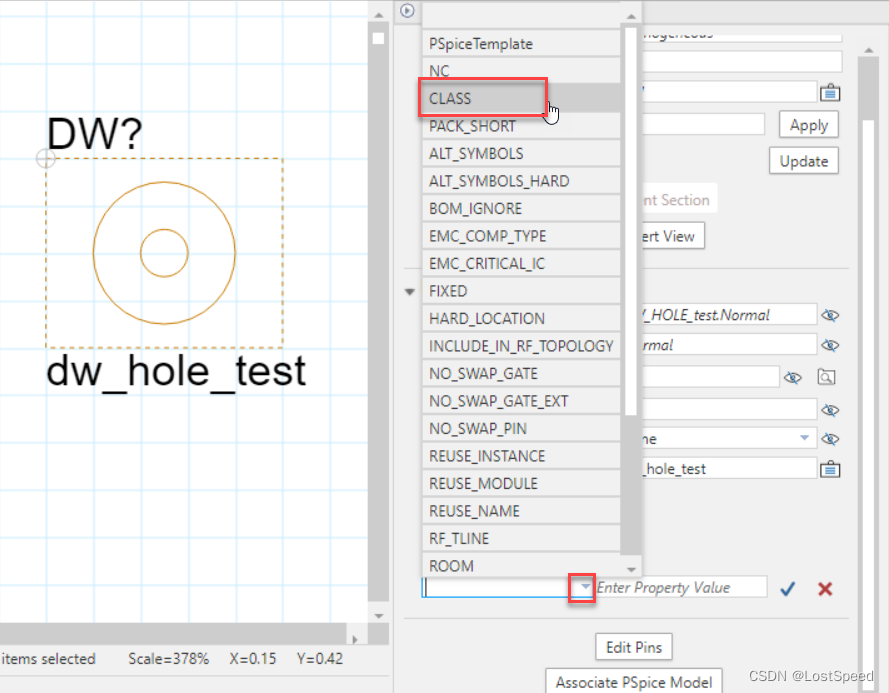Click the Edit Pins button
Image resolution: width=889 pixels, height=693 pixels.
(x=634, y=647)
